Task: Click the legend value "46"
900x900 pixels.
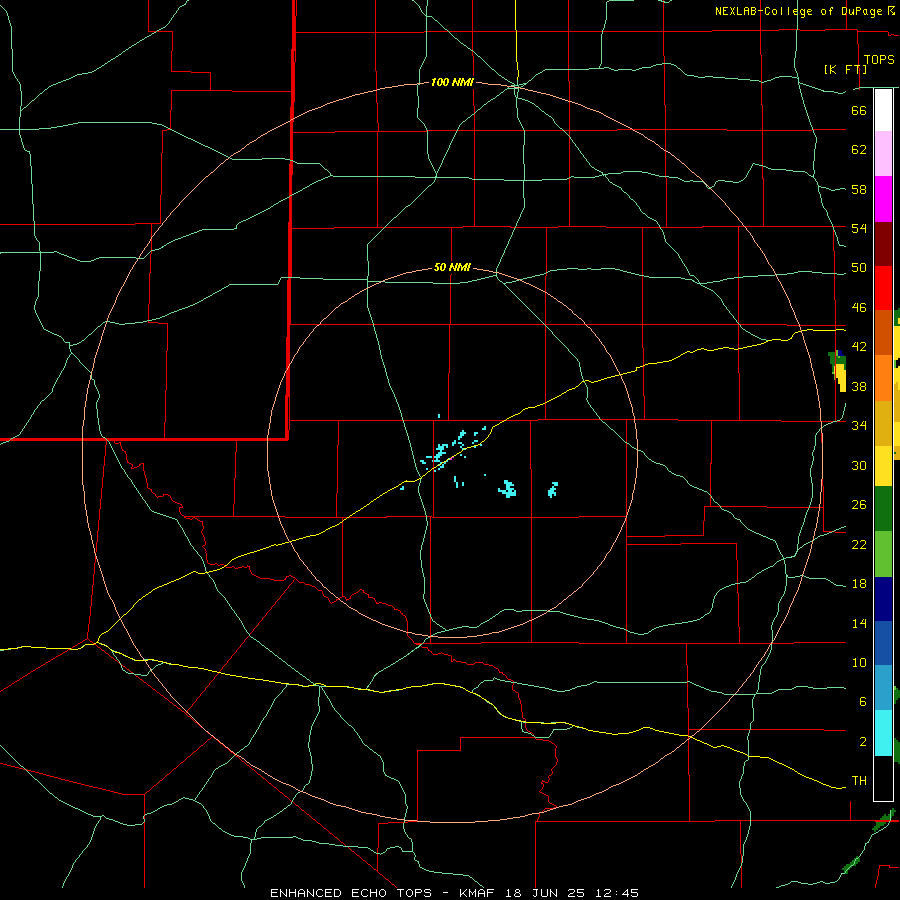Action: (859, 308)
